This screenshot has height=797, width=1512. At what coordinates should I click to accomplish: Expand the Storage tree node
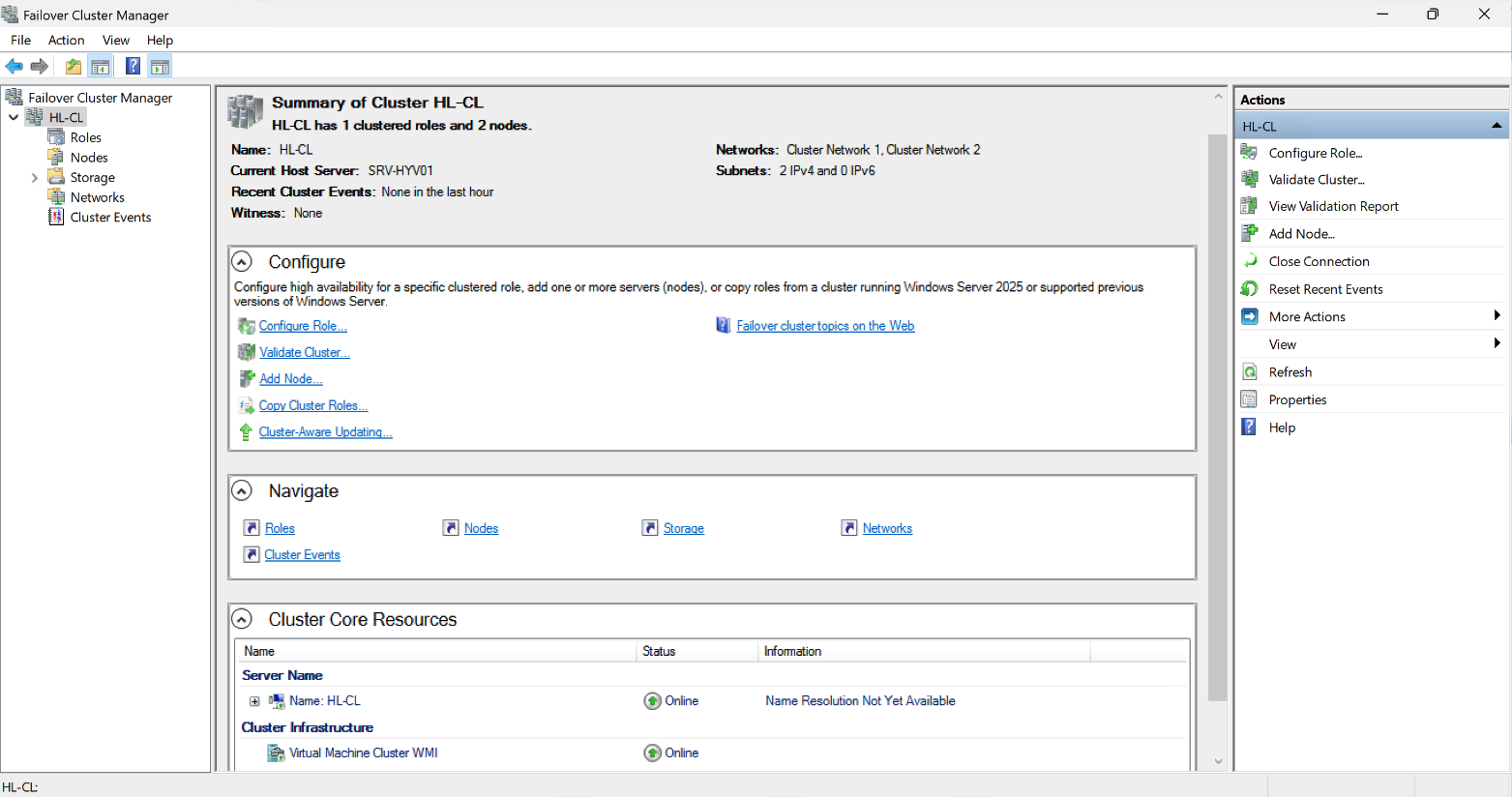[x=35, y=178]
